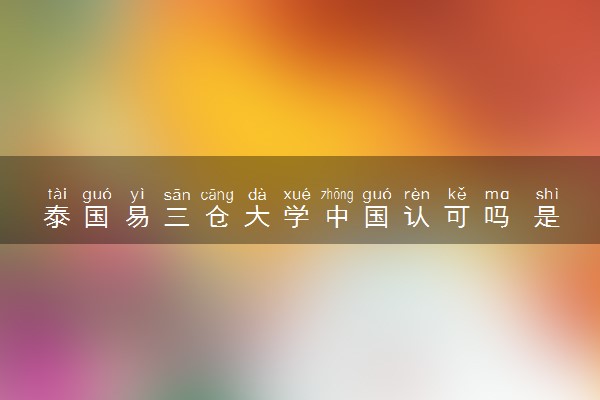Click the character 是

pyautogui.click(x=547, y=217)
